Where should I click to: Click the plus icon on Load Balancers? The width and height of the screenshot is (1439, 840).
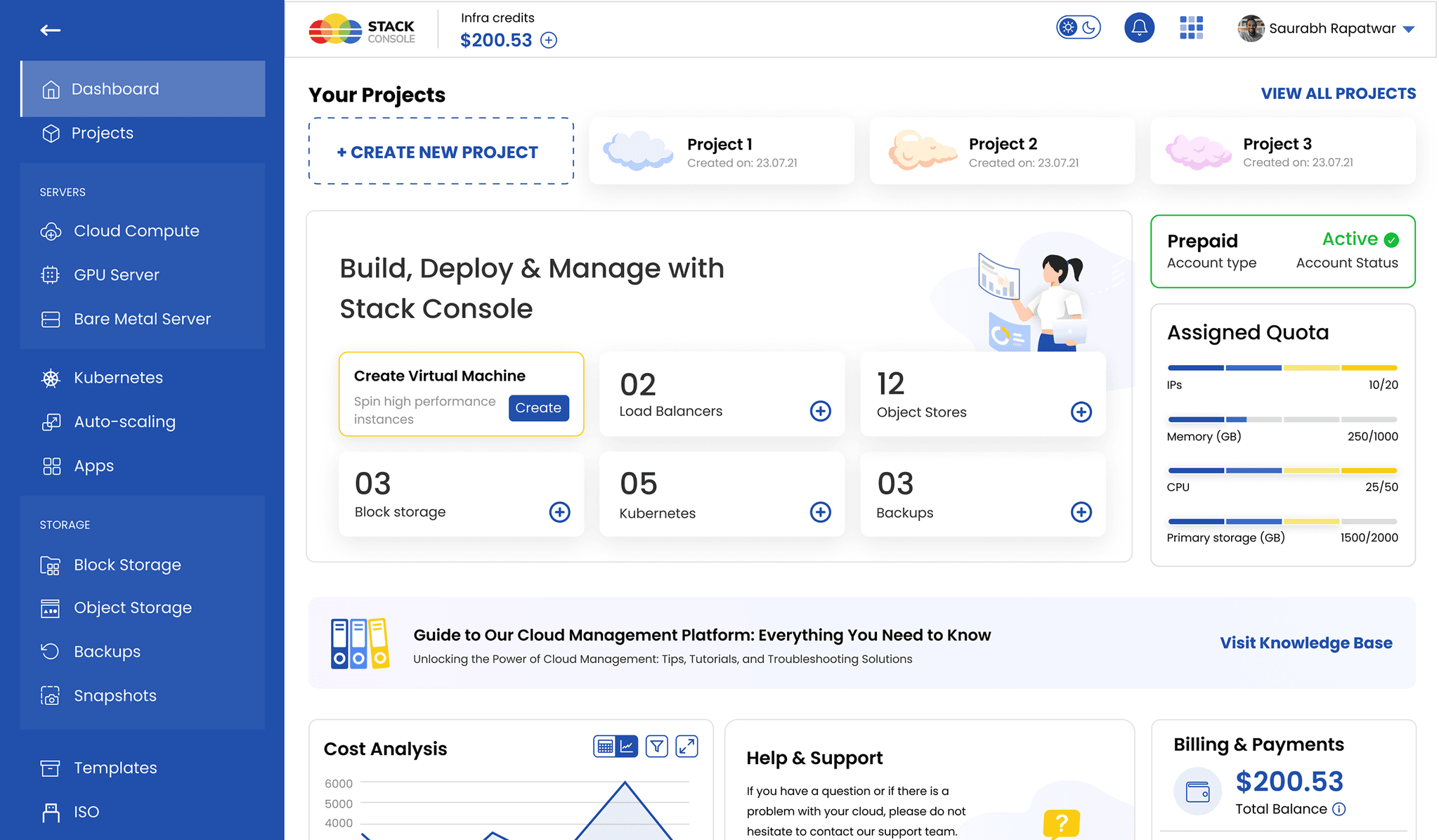pos(820,412)
